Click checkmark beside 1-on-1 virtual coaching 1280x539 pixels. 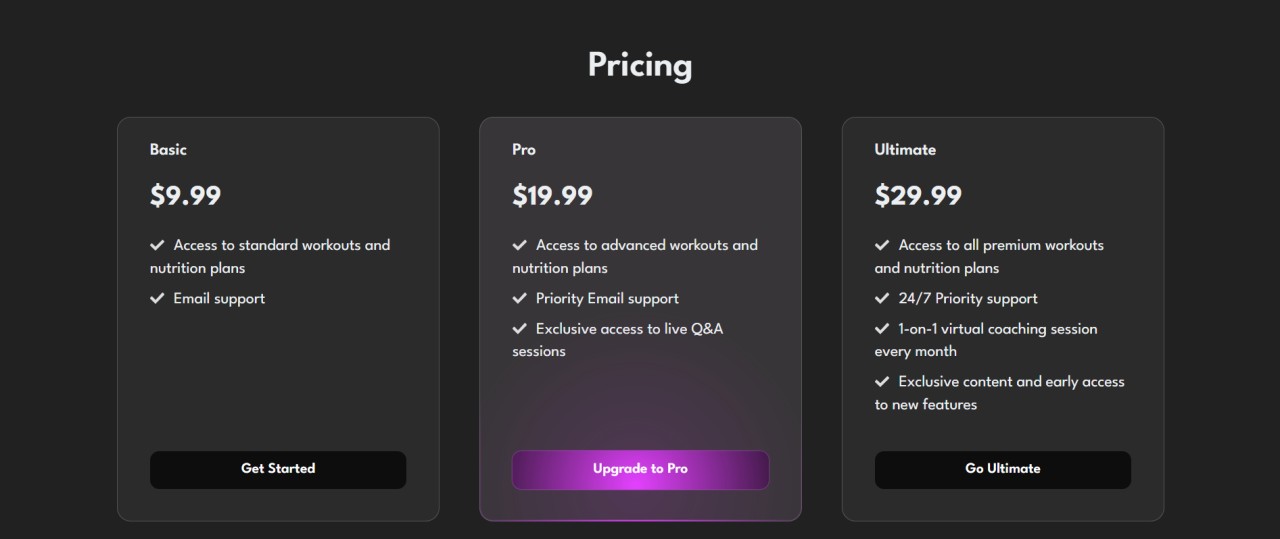(x=882, y=328)
